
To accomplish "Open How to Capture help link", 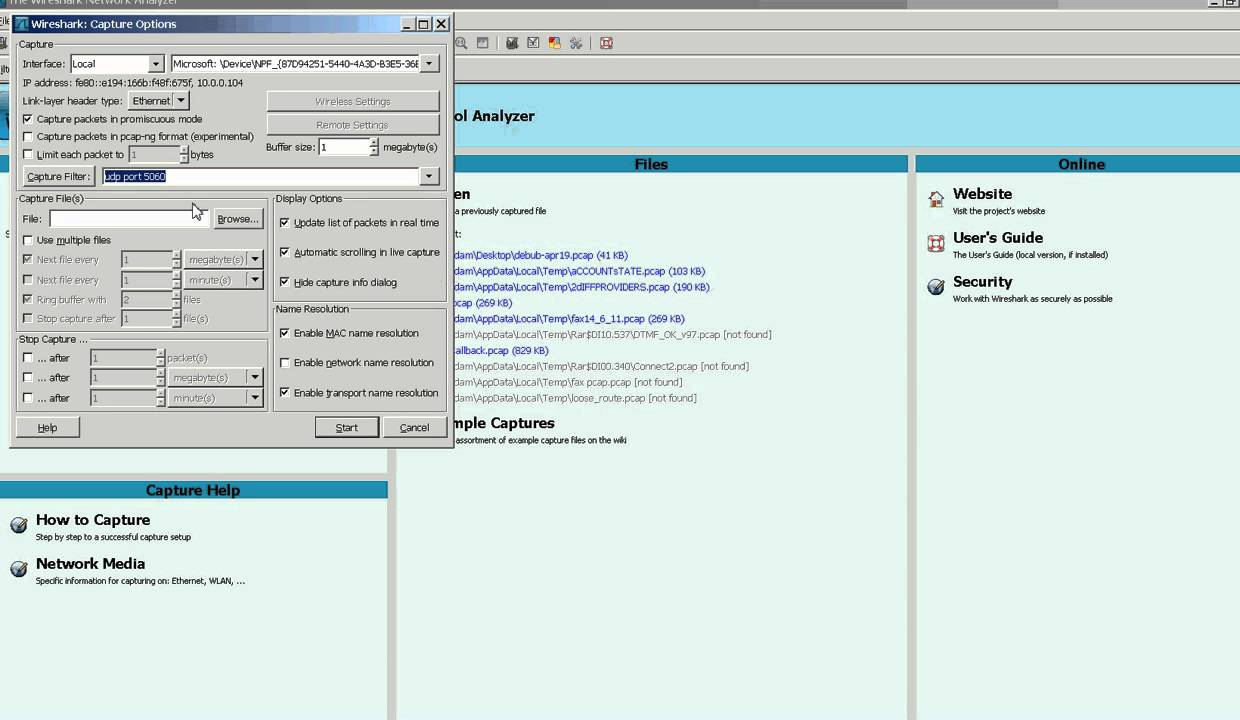I will pos(93,520).
